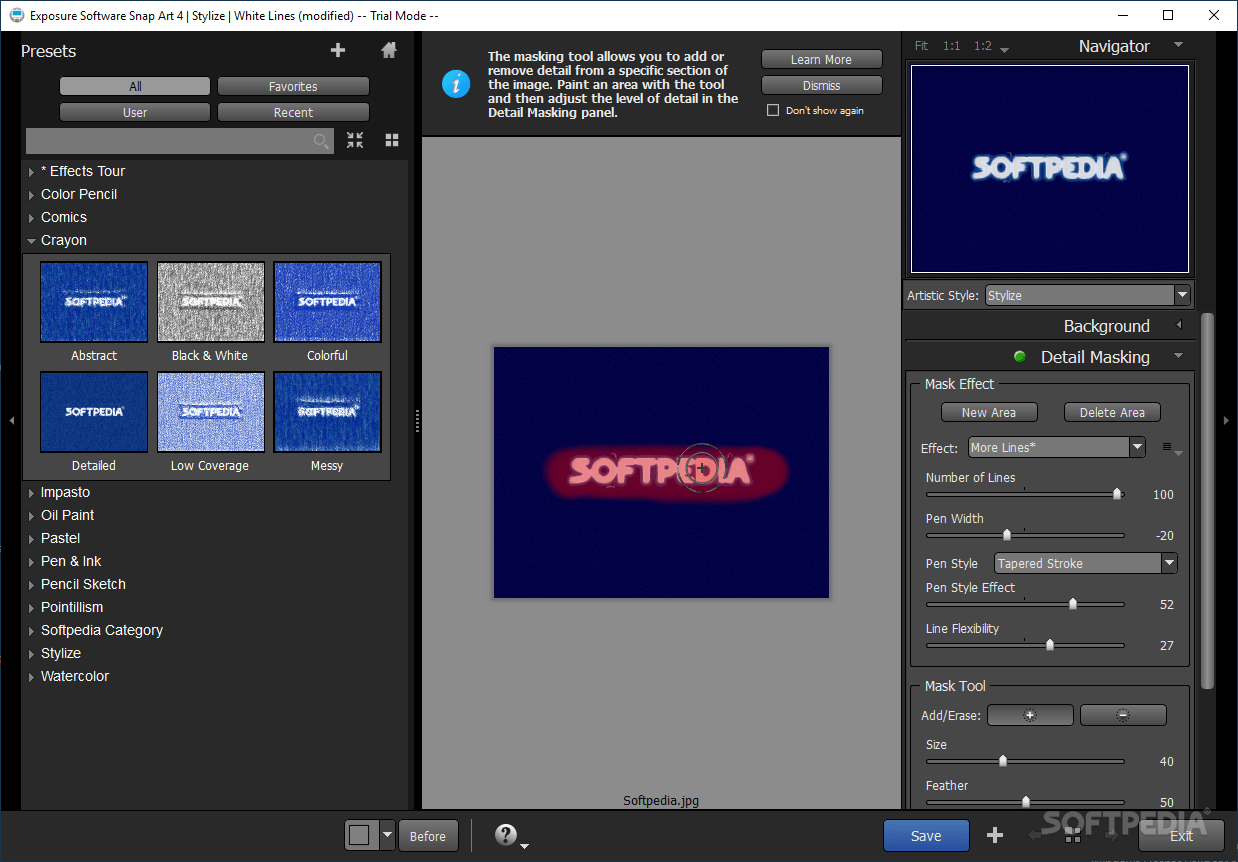Click the Pen Width slider handle
Viewport: 1238px width, 862px height.
(1007, 535)
